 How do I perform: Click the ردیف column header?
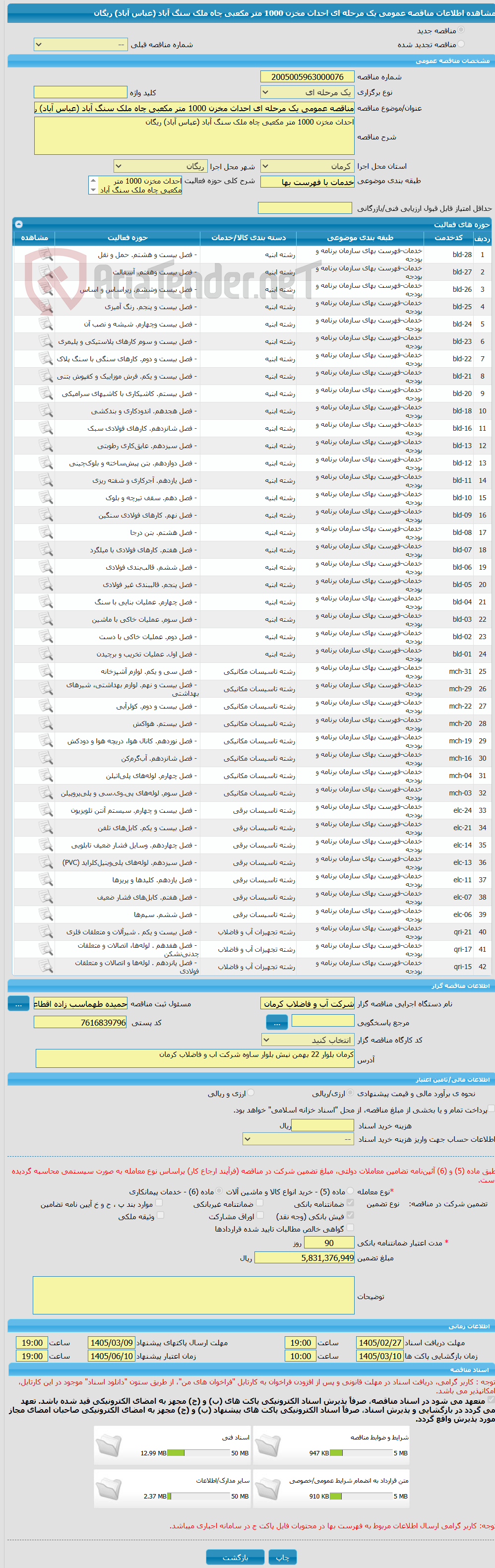482,238
